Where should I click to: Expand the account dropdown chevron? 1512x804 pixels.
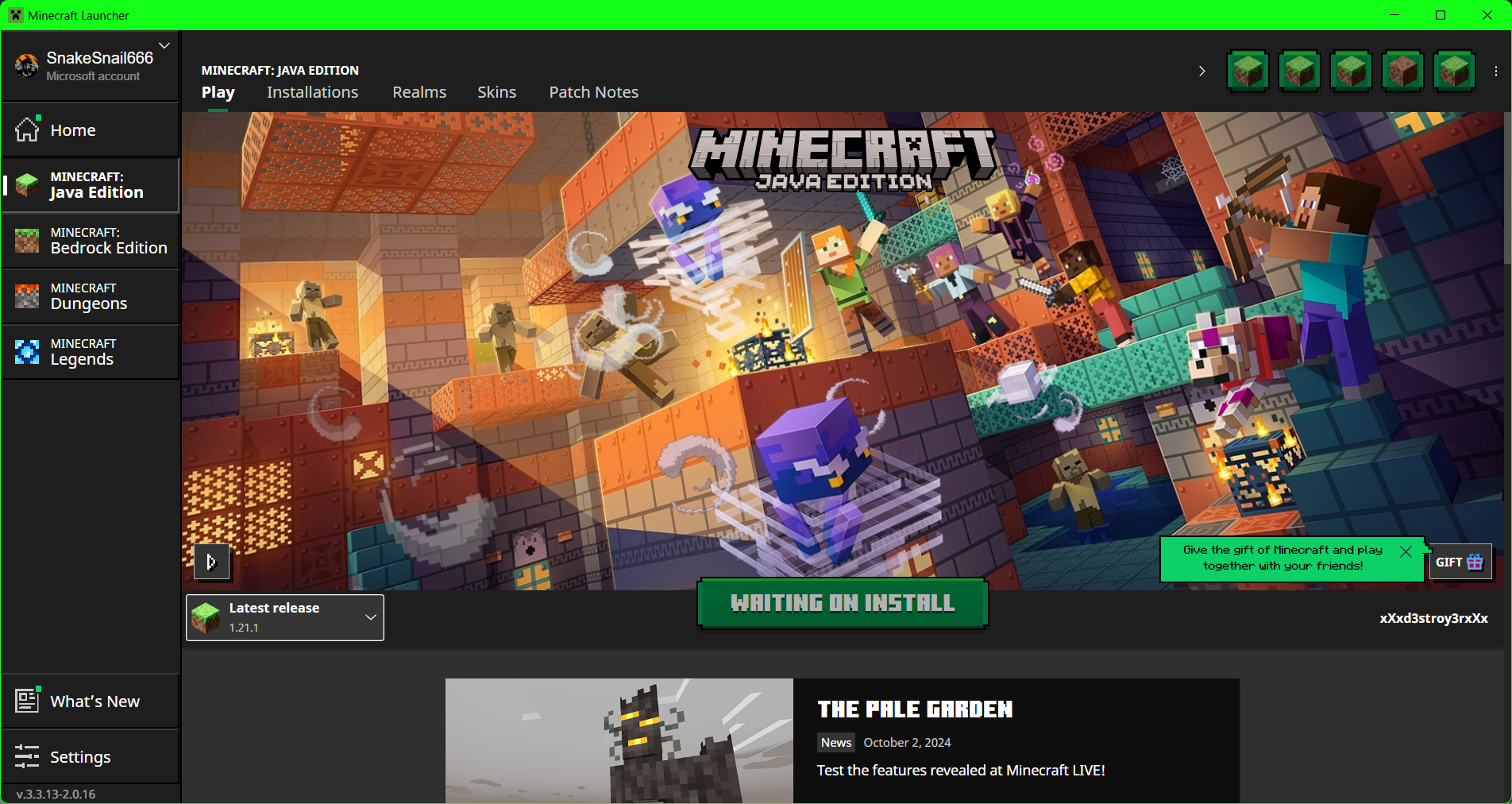click(x=164, y=46)
